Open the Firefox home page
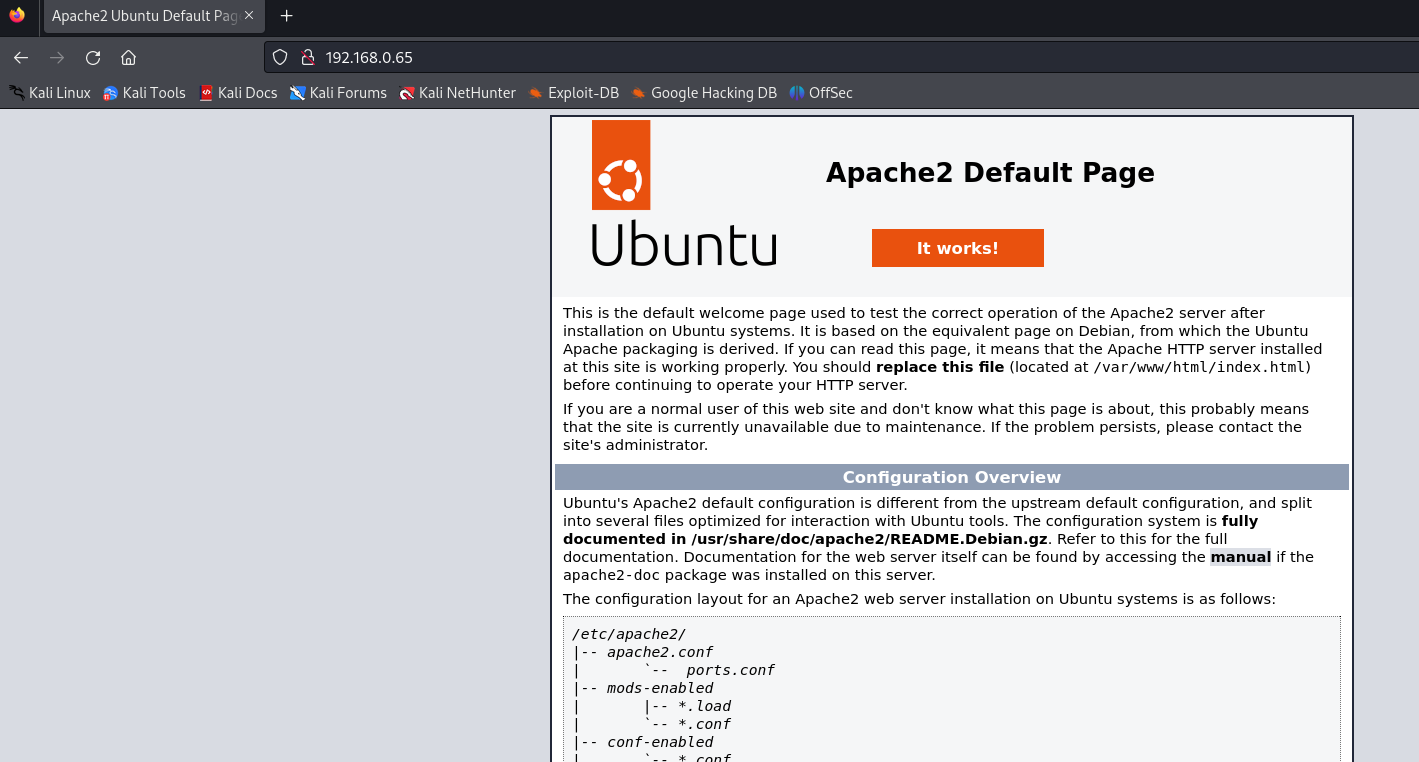This screenshot has width=1419, height=762. click(x=128, y=57)
